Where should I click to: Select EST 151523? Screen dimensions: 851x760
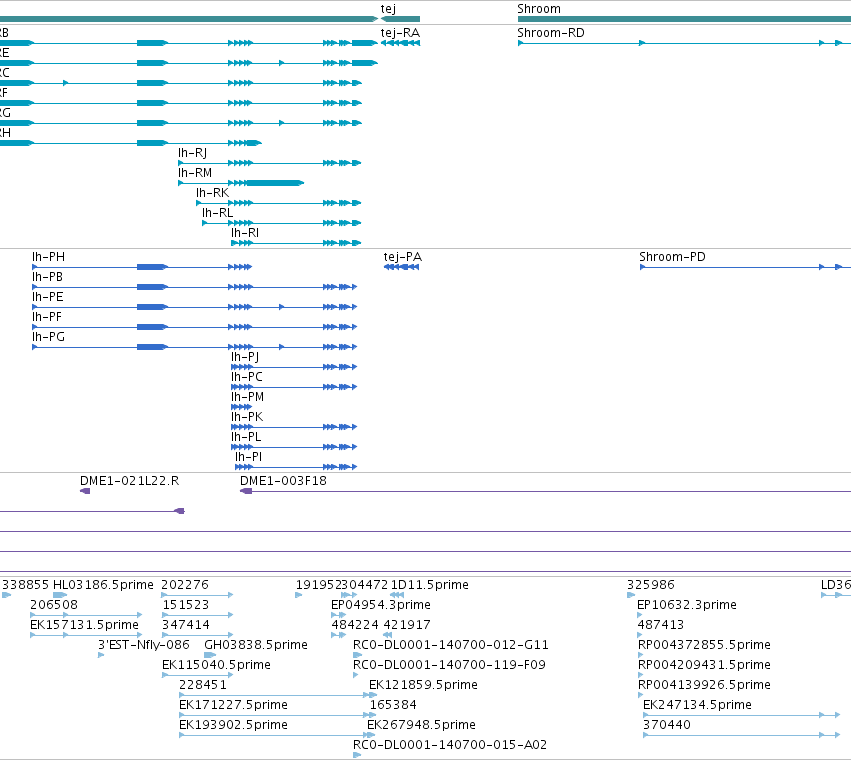[x=186, y=605]
